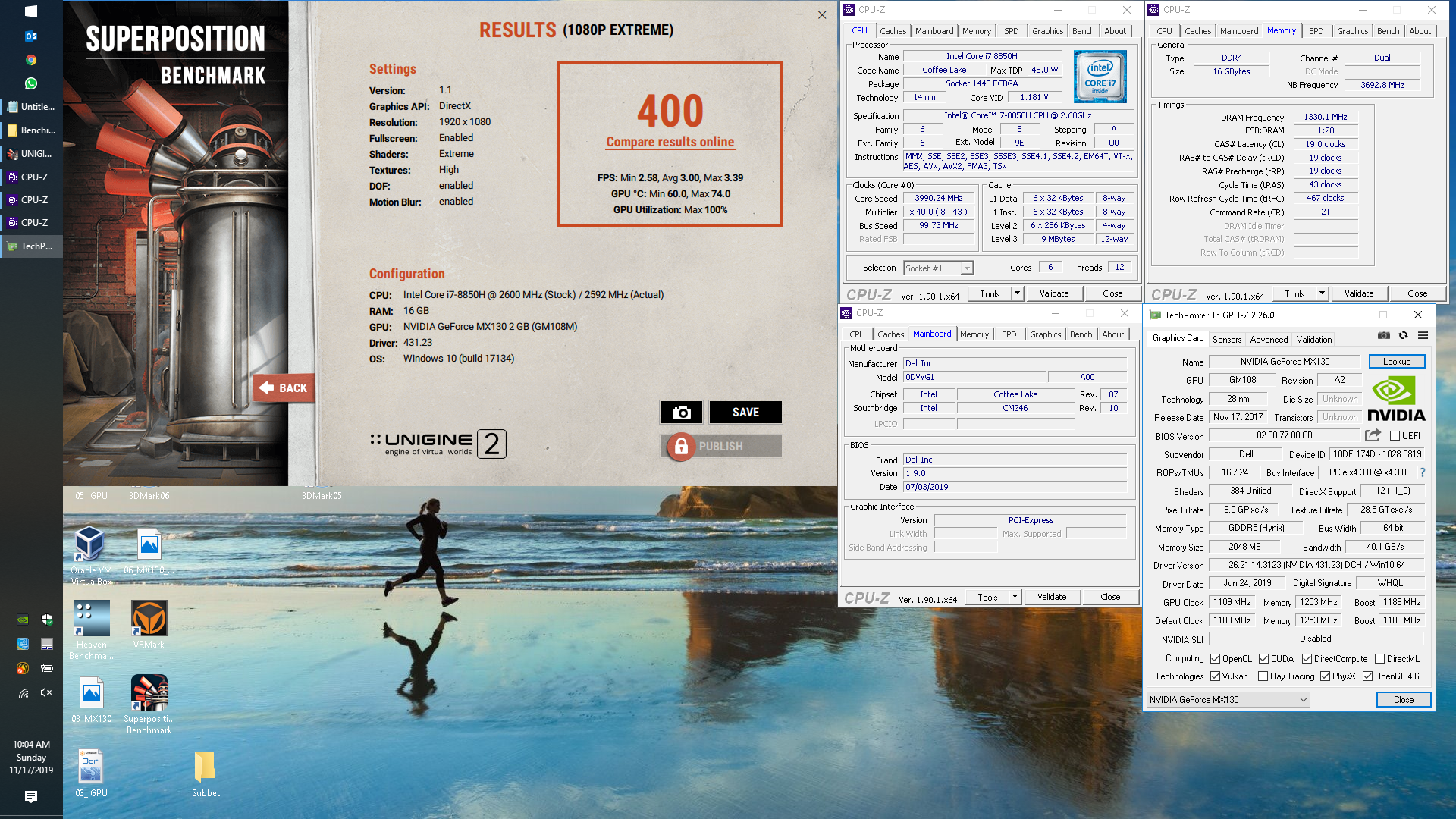Switch to Untitled taskbar window item
The height and width of the screenshot is (819, 1456).
point(31,107)
